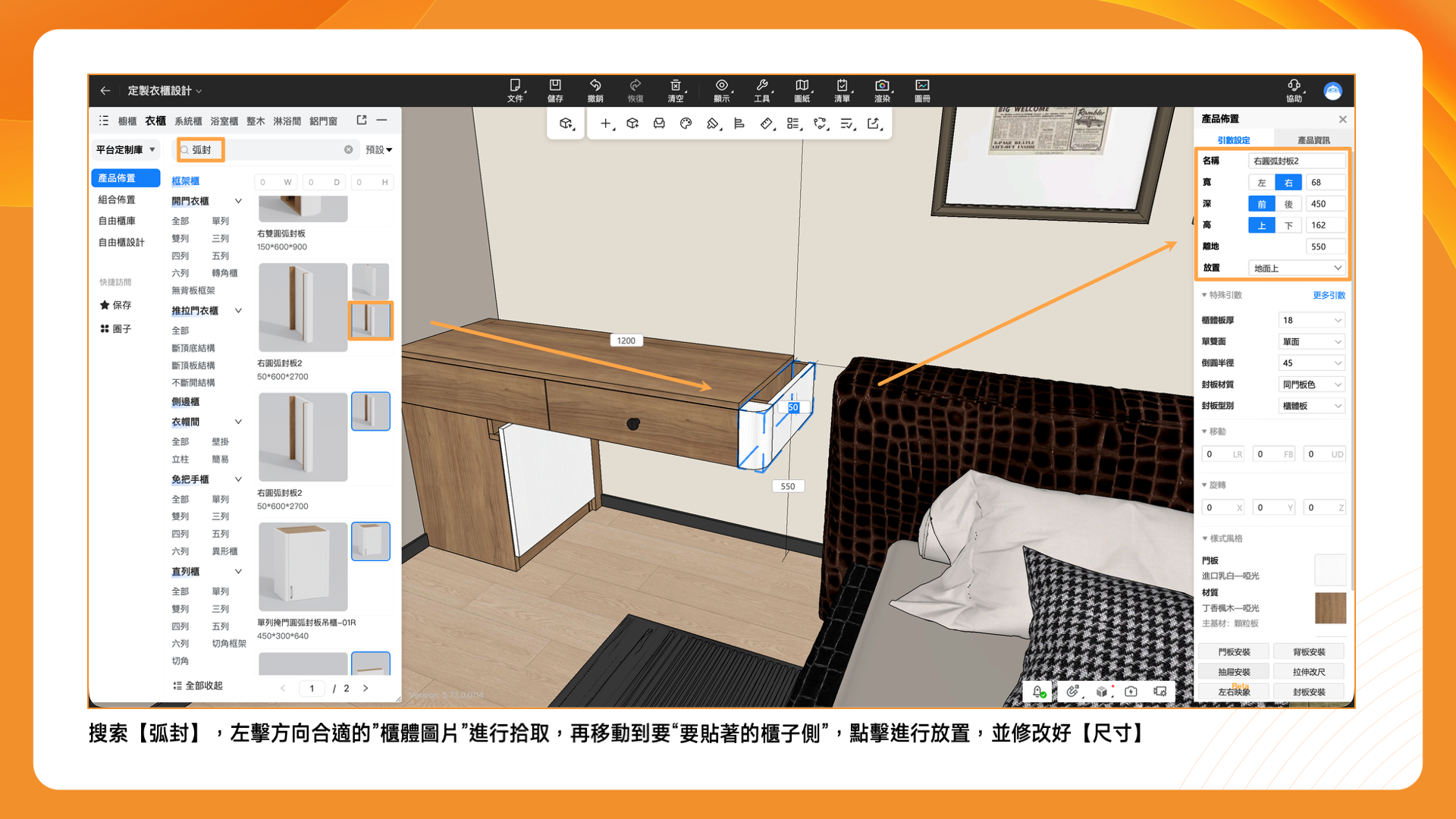Toggle depth anchor to 後
This screenshot has height=819, width=1456.
click(x=1288, y=204)
